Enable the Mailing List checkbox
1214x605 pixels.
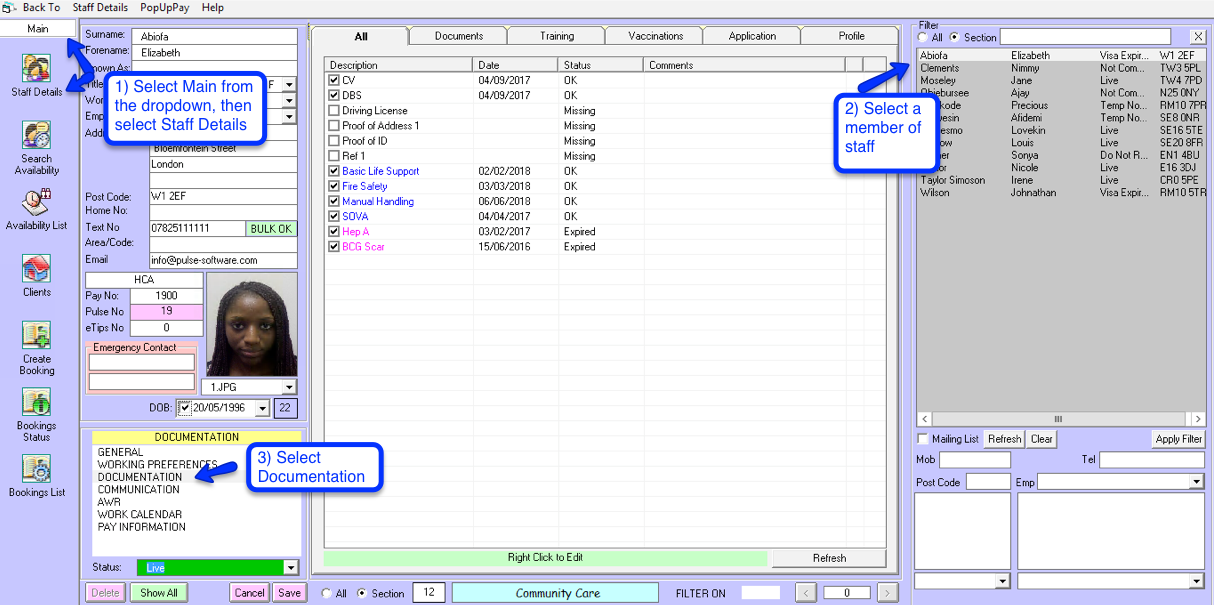[922, 439]
